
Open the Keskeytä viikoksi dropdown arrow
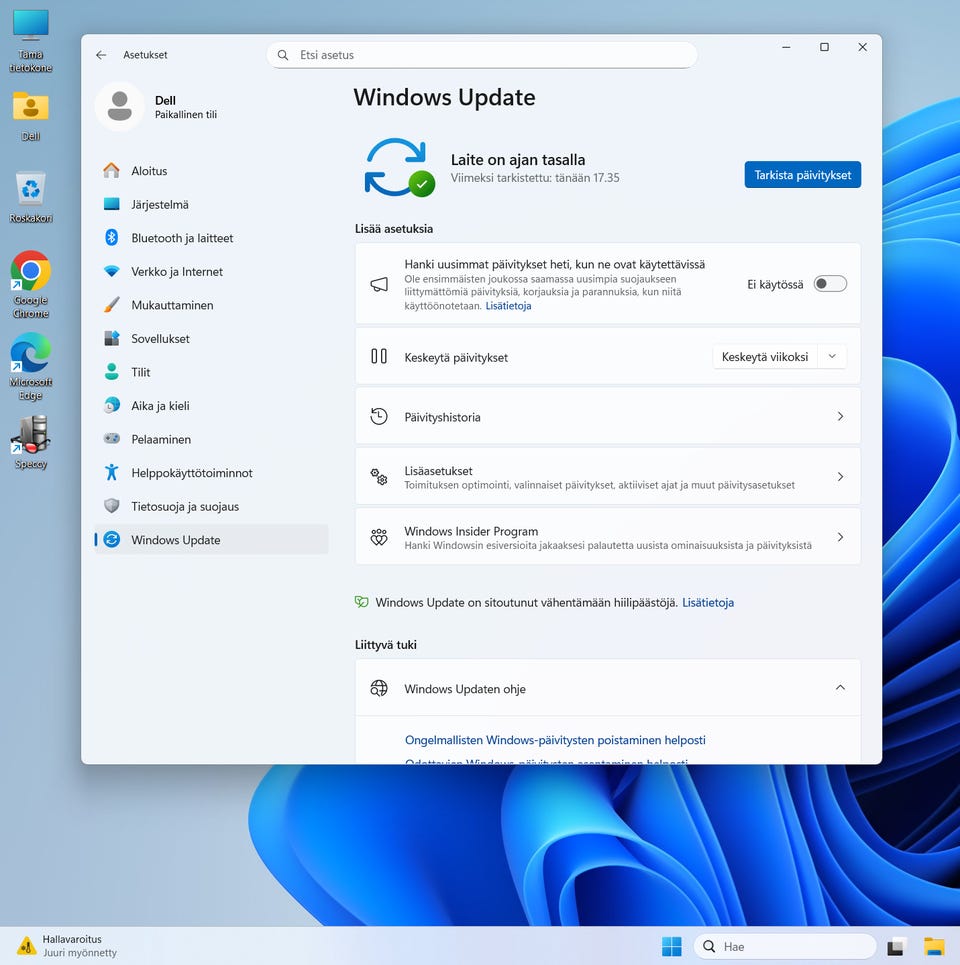832,357
